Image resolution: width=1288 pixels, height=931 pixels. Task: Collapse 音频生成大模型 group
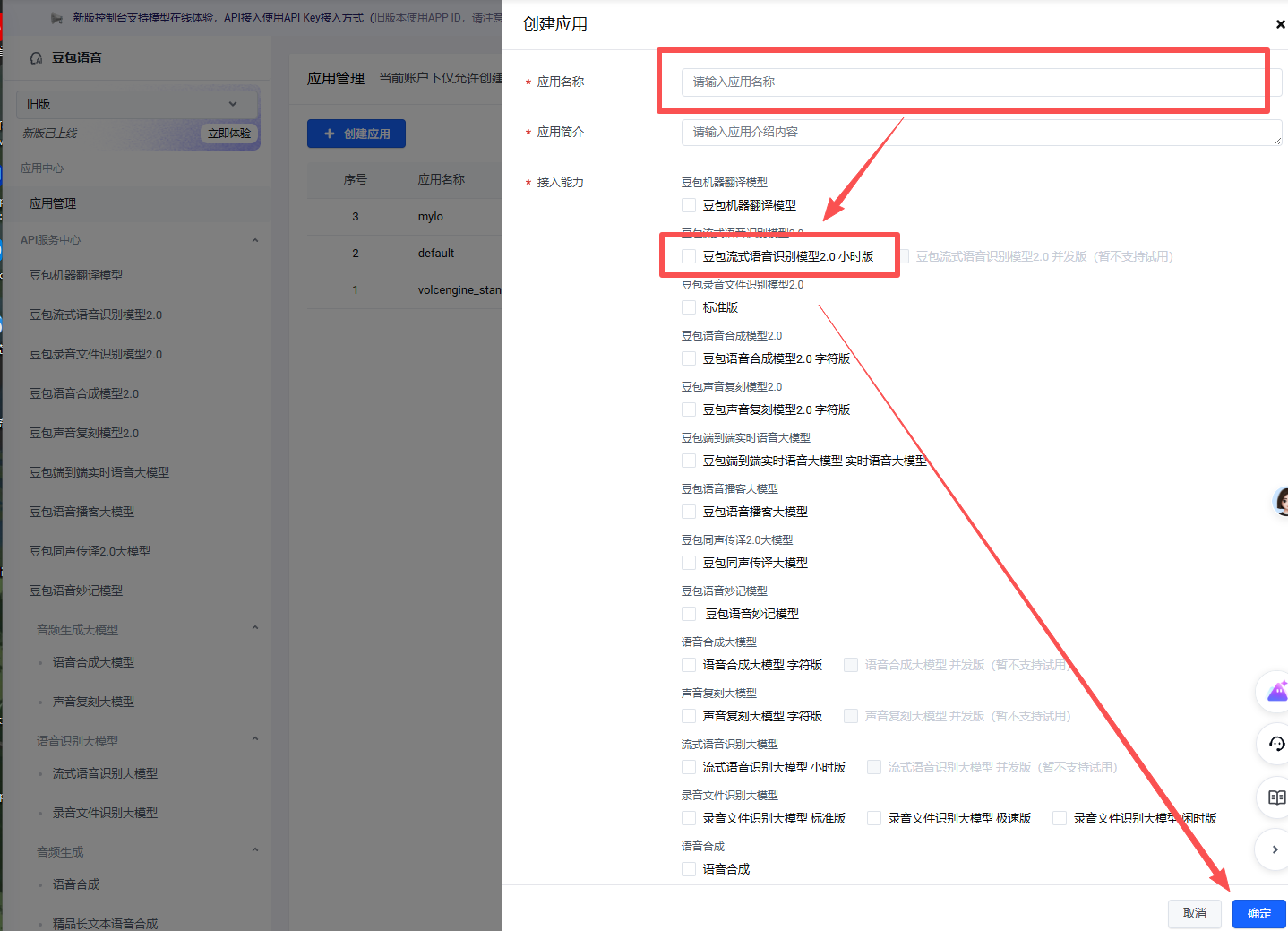pos(255,628)
